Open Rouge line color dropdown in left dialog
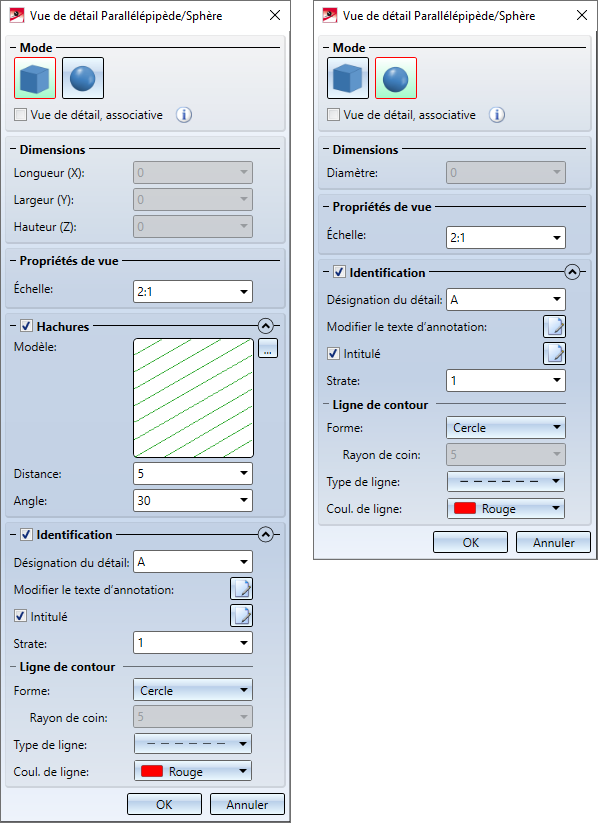The image size is (598, 823). coord(193,771)
